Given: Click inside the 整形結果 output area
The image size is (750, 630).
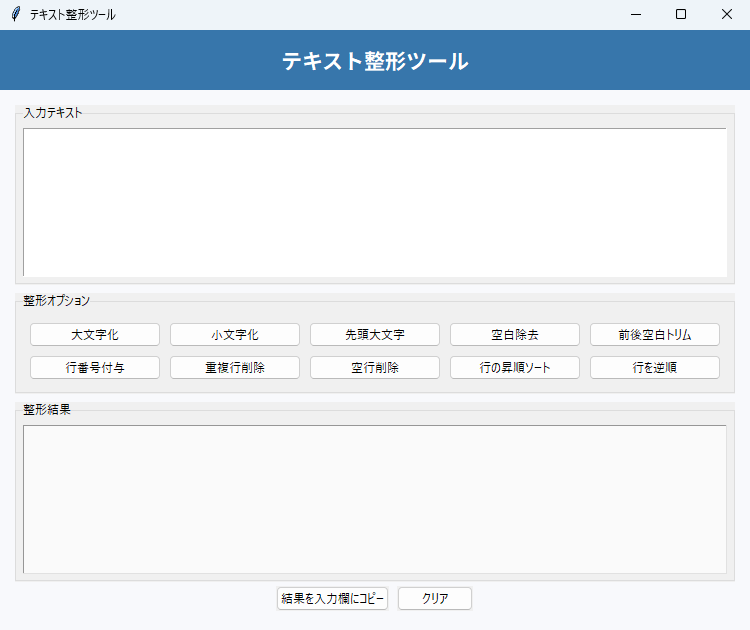Looking at the screenshot, I should click(375, 499).
